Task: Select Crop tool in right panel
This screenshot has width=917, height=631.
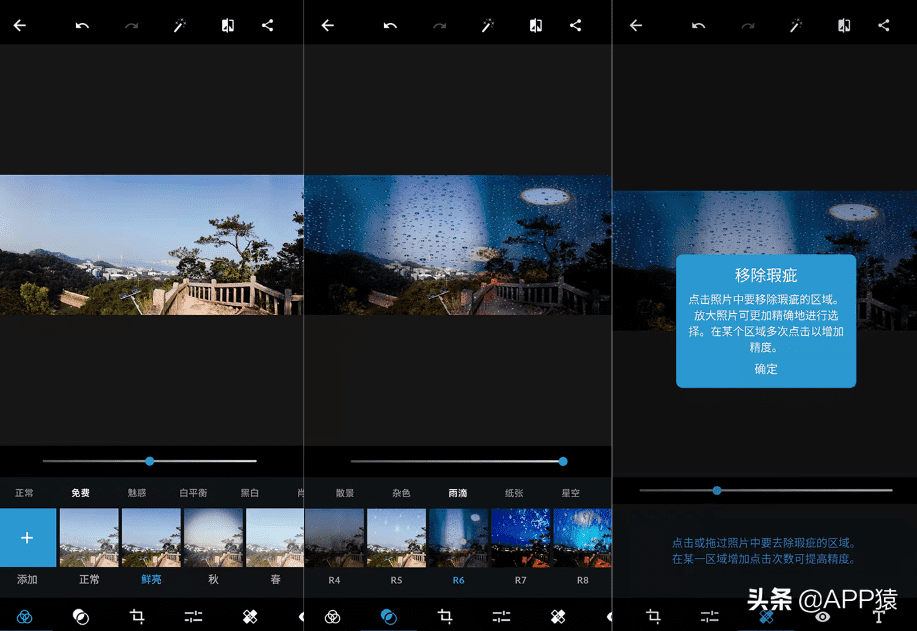Action: click(653, 616)
